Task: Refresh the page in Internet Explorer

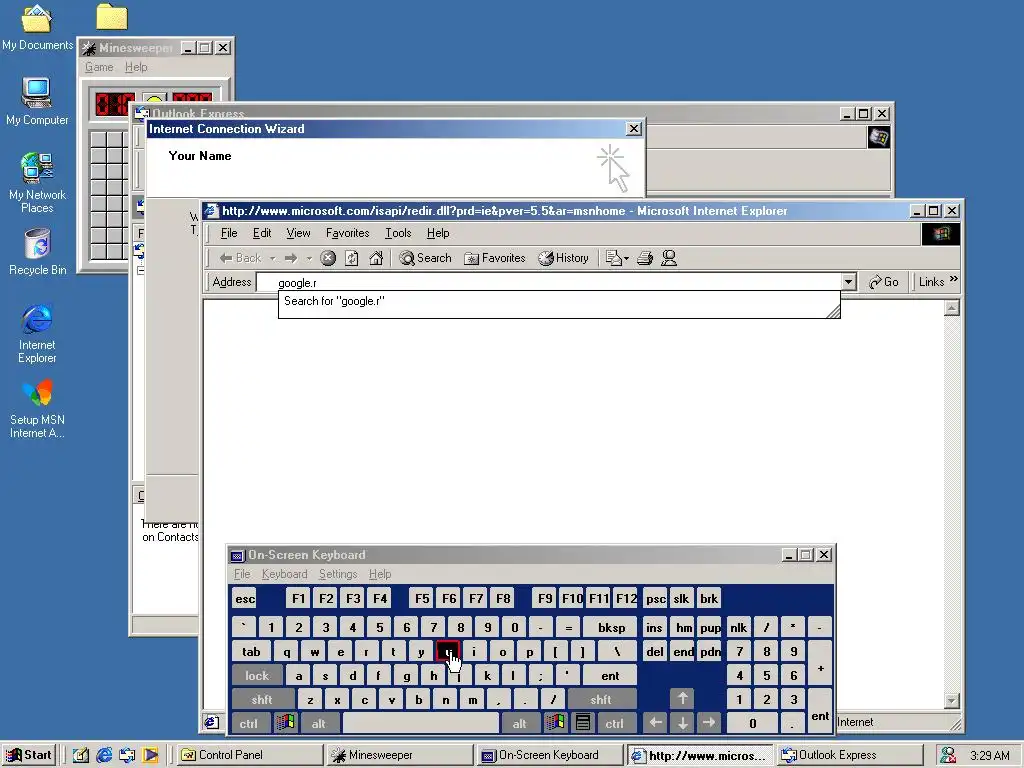Action: click(351, 258)
